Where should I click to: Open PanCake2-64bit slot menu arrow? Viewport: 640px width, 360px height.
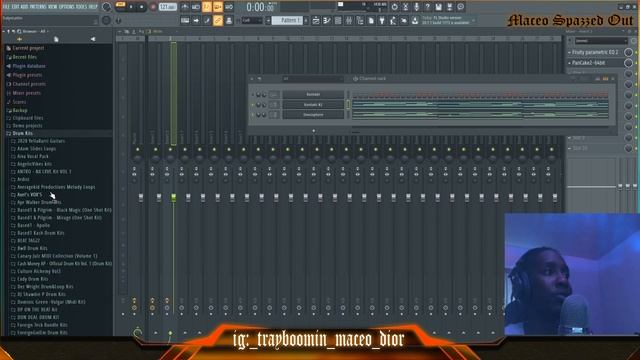[x=569, y=63]
